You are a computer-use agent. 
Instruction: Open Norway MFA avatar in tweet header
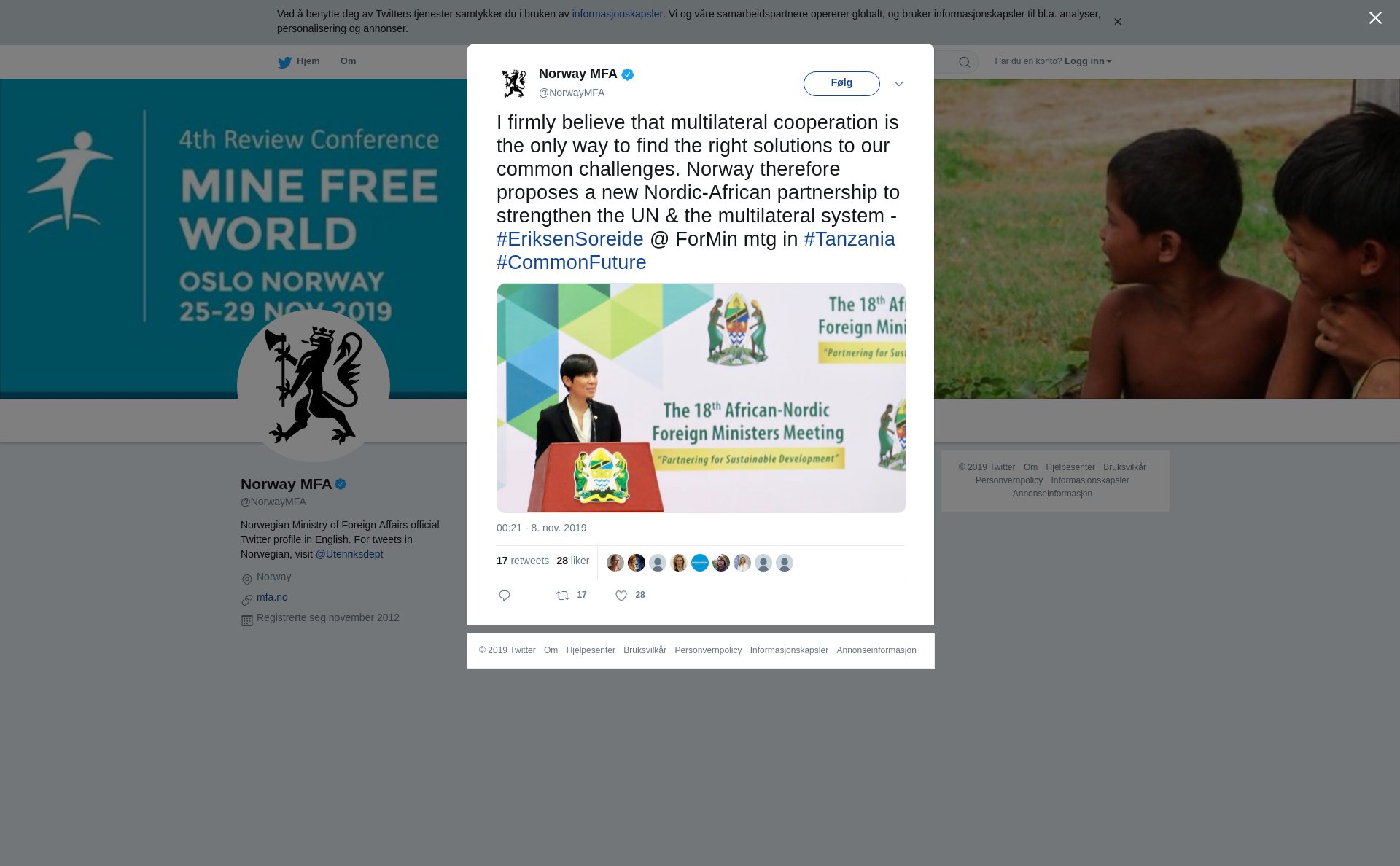point(514,83)
